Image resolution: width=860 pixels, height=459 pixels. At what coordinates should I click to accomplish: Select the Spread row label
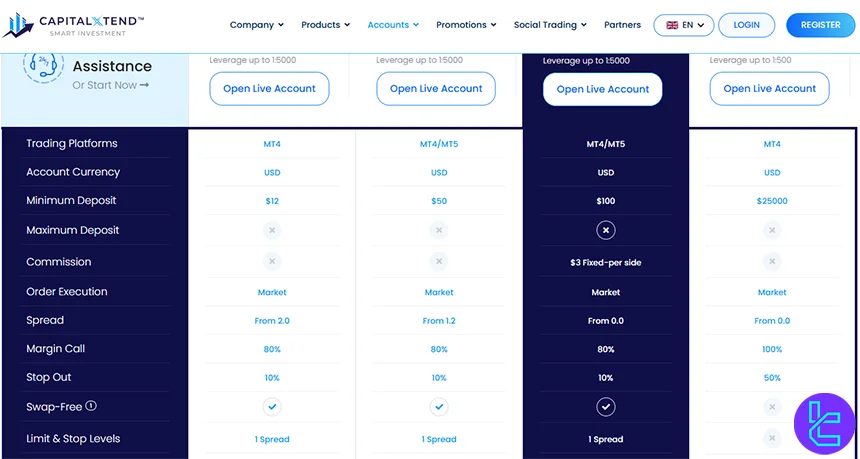click(45, 320)
